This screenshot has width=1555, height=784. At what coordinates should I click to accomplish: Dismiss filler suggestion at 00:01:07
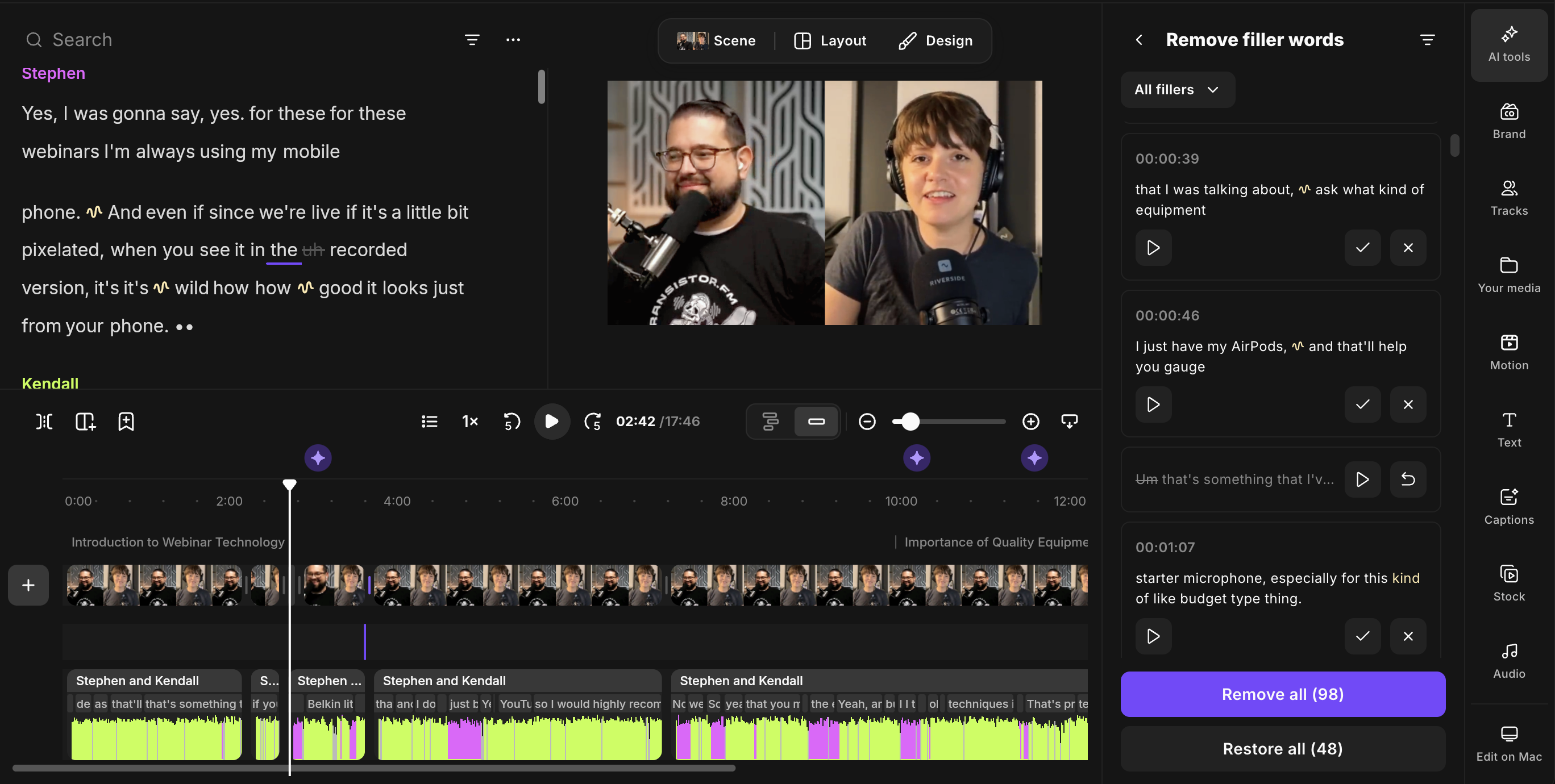coord(1408,636)
